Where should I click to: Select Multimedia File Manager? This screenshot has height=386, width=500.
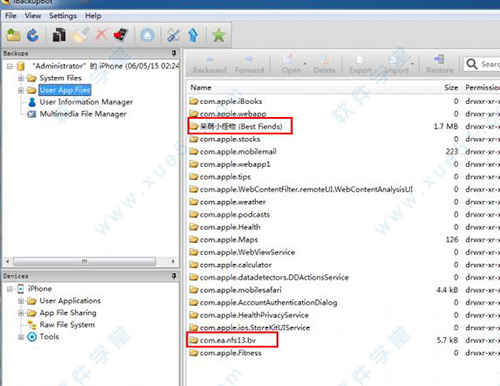point(83,114)
